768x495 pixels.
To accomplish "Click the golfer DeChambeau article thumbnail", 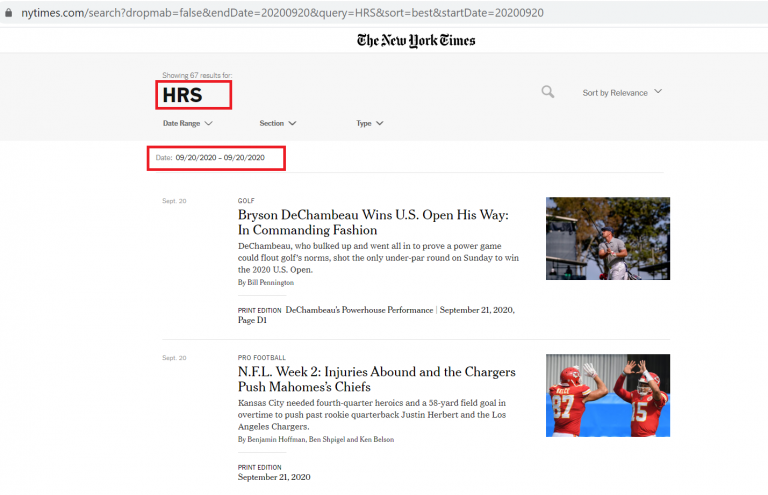I will tap(608, 238).
